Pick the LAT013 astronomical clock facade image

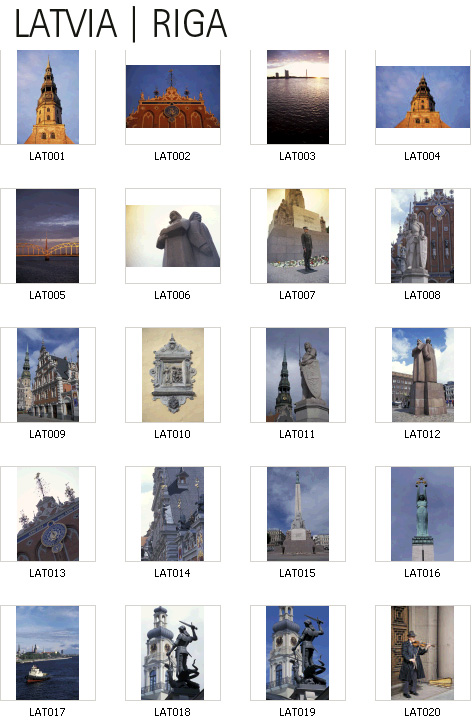48,514
